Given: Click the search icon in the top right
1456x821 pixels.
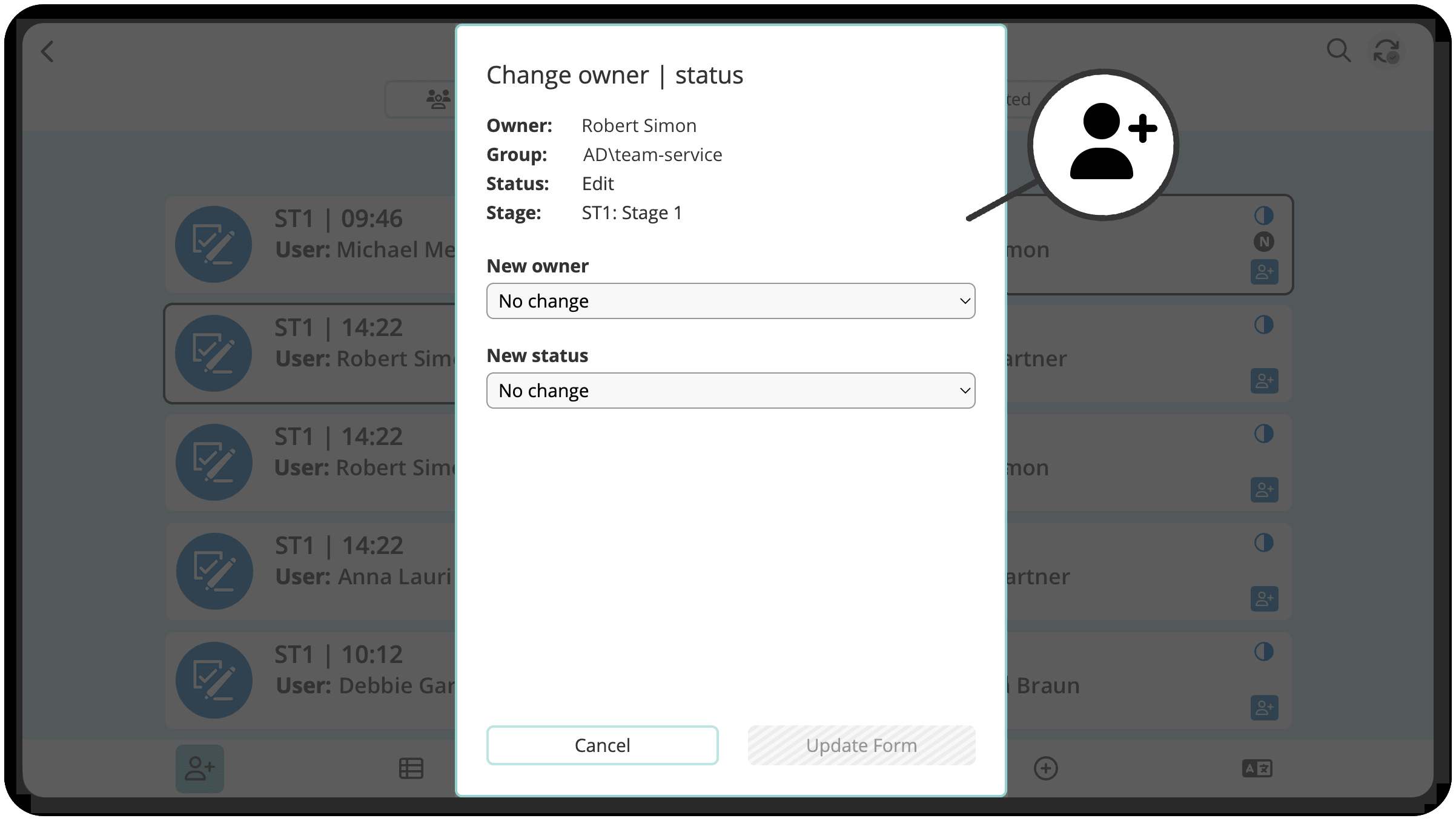Looking at the screenshot, I should coord(1340,51).
